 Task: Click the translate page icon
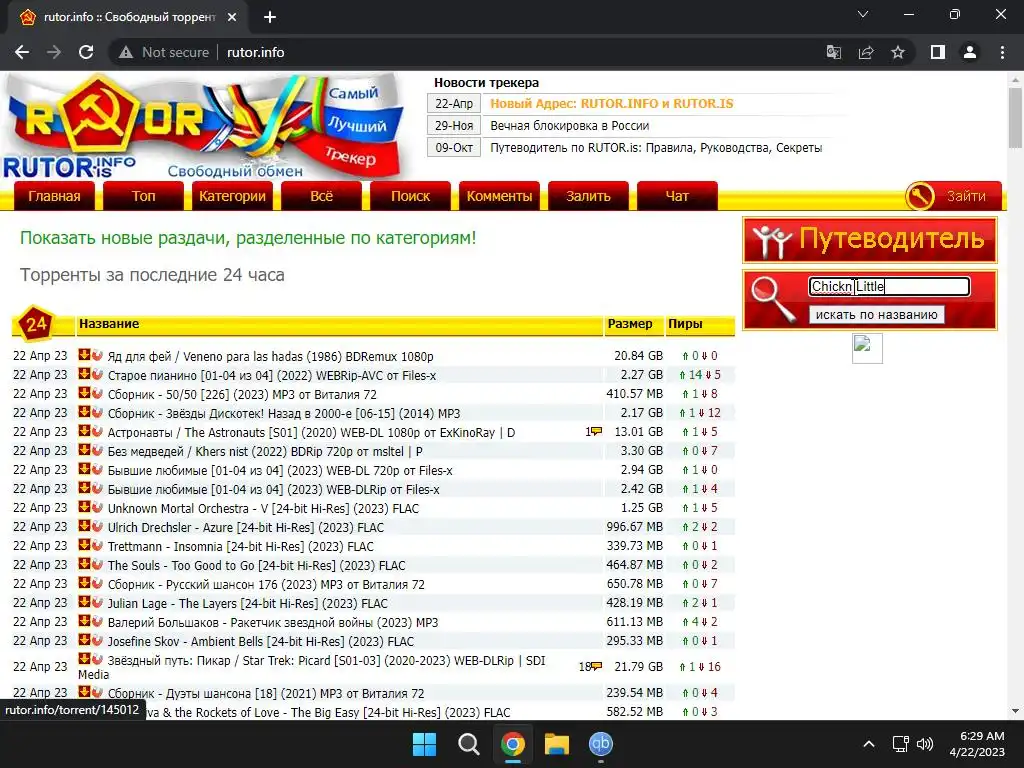click(834, 52)
